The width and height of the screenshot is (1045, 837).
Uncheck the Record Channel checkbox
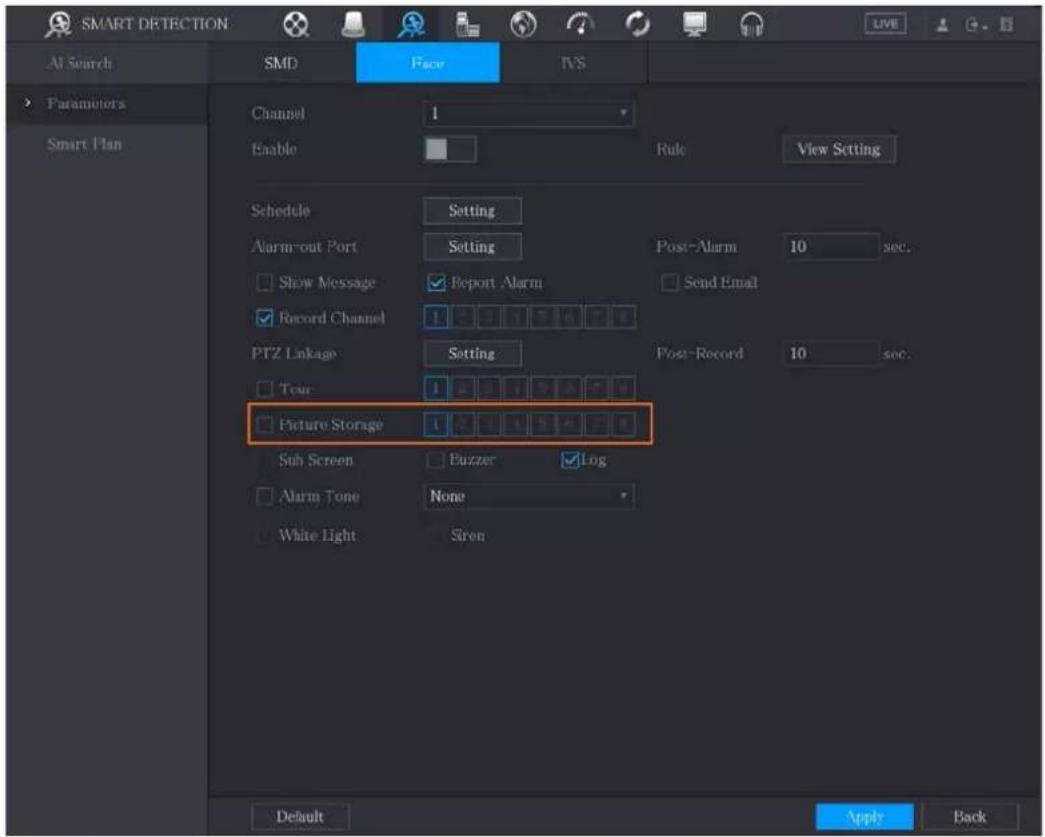(x=265, y=318)
